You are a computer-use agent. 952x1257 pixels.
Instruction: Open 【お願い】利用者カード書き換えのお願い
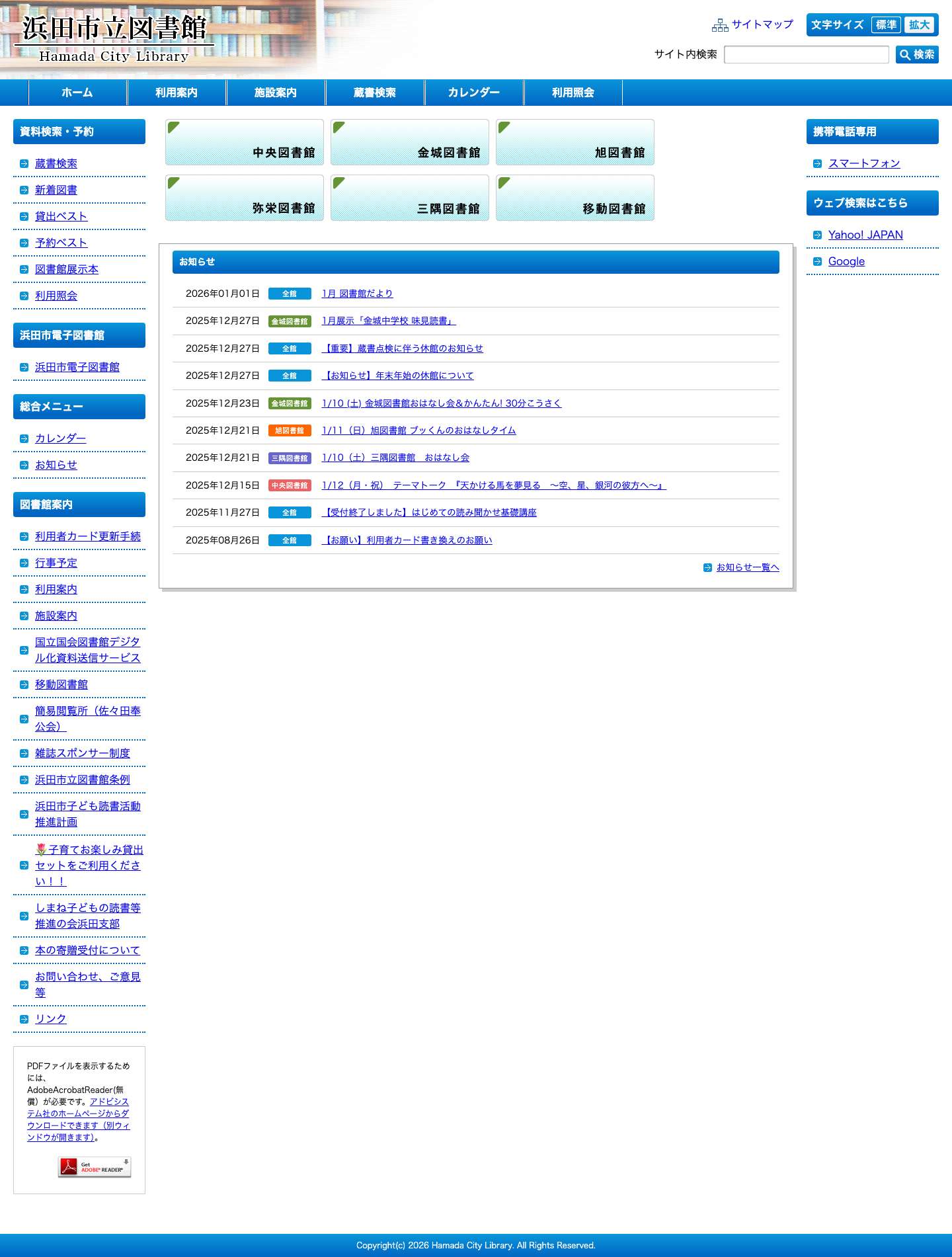coord(407,540)
